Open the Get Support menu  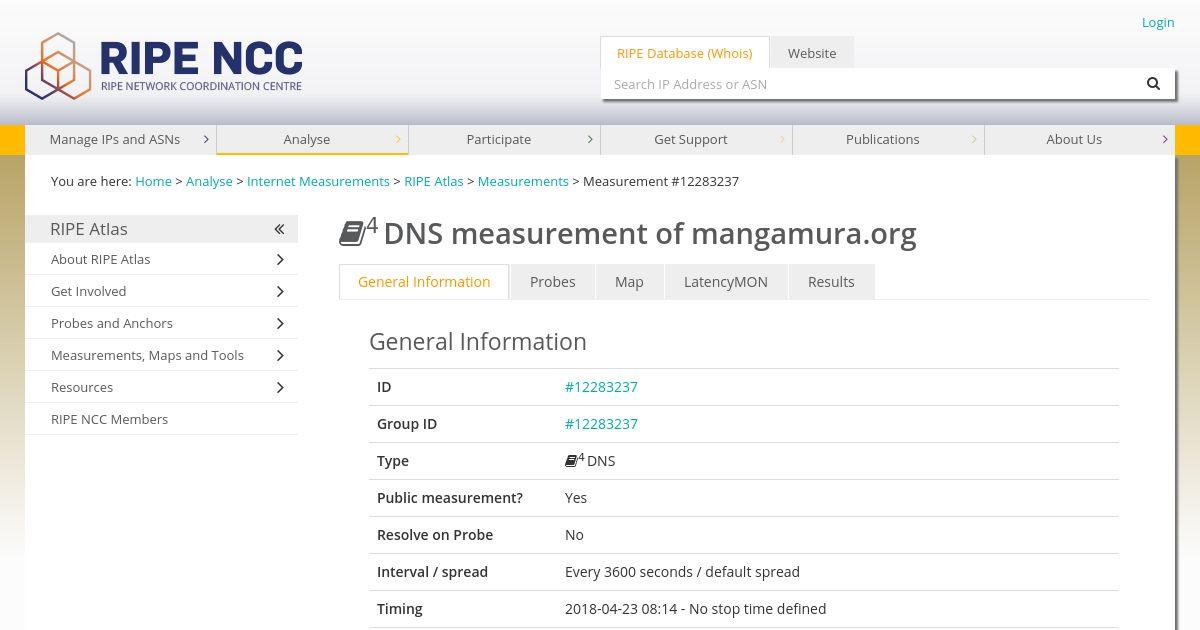pos(696,139)
